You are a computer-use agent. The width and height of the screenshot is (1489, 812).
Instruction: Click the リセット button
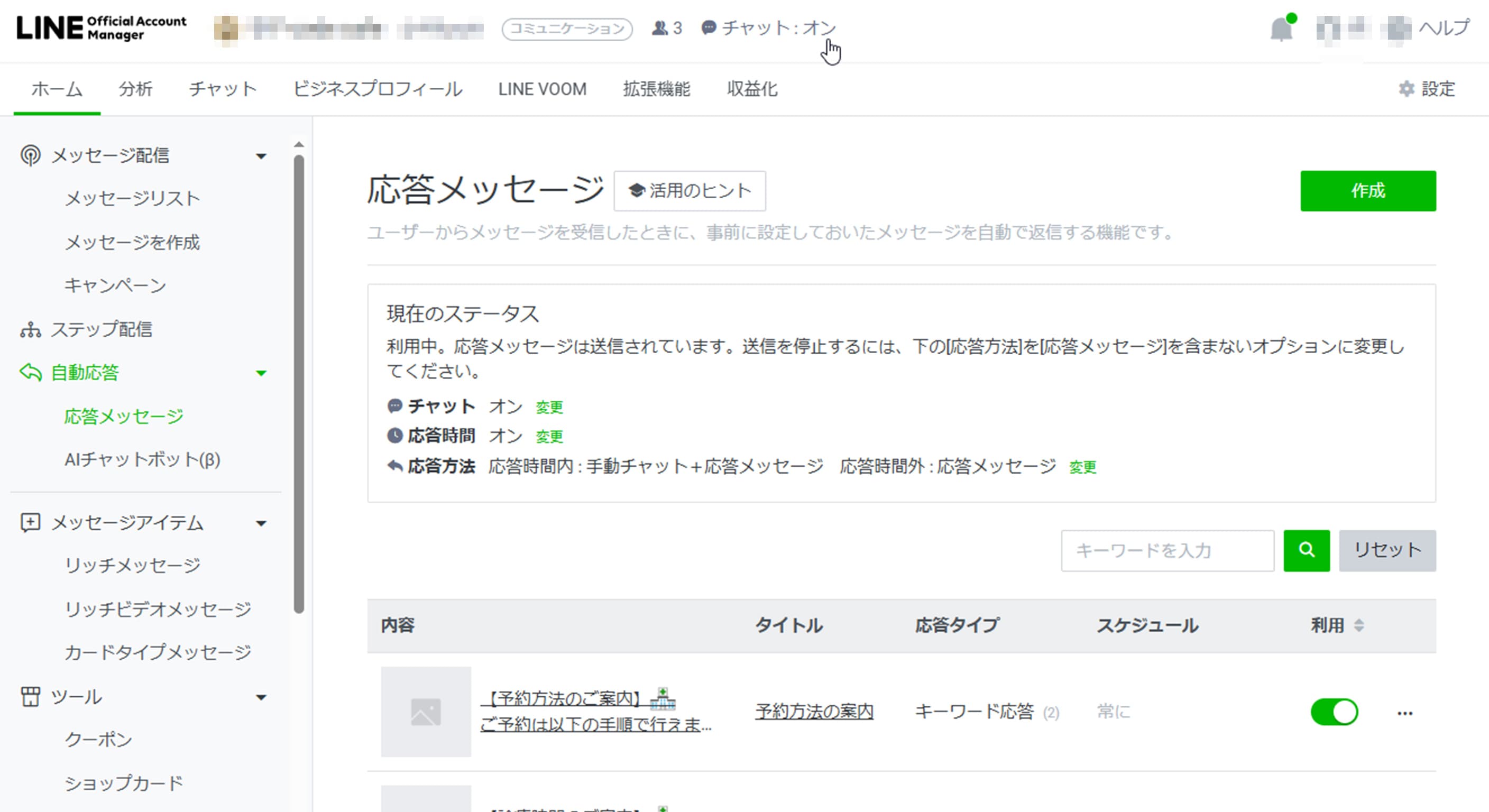1387,550
